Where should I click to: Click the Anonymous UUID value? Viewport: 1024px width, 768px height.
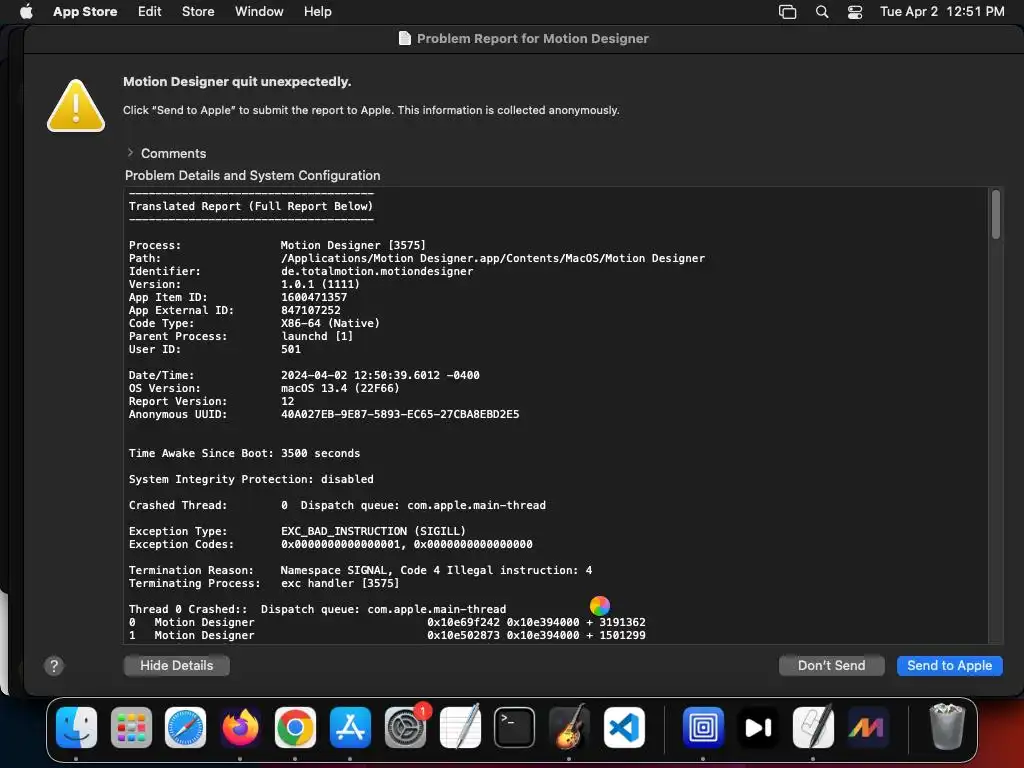coord(400,414)
